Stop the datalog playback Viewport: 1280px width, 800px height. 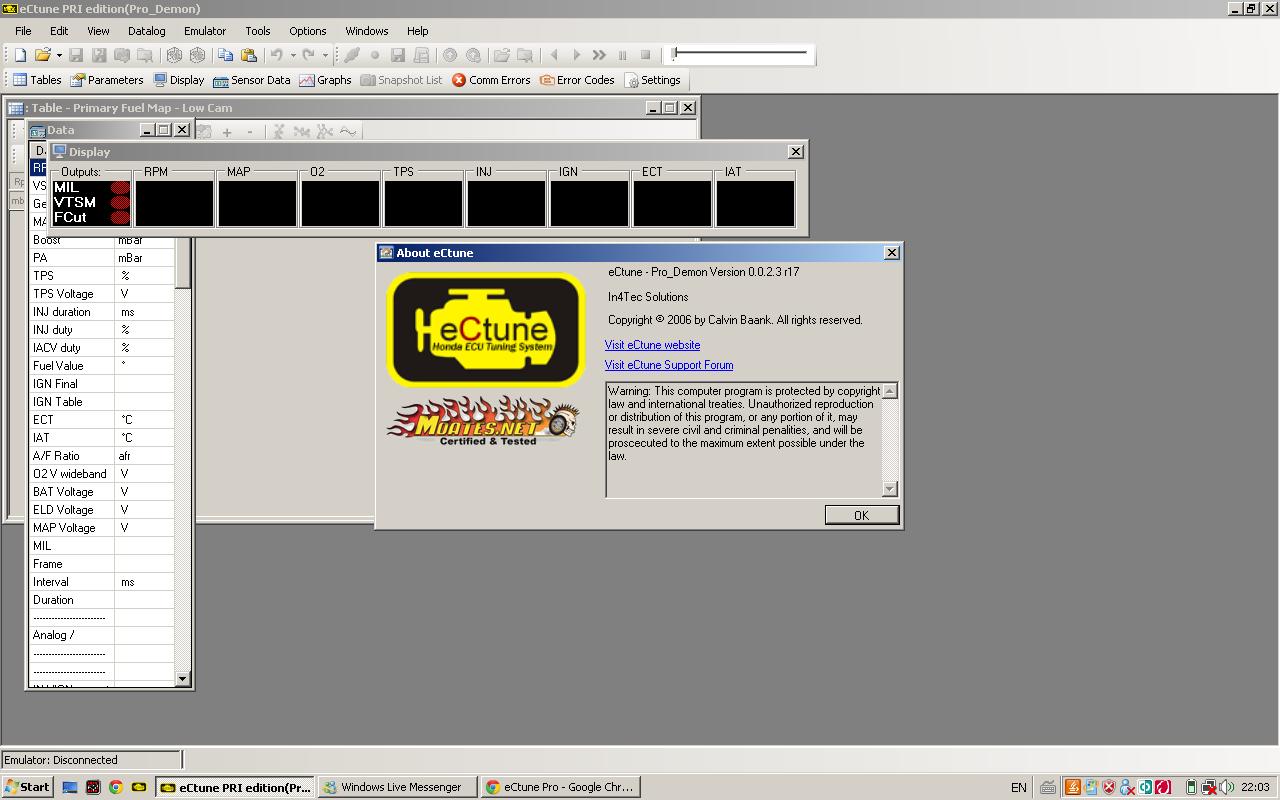point(645,55)
